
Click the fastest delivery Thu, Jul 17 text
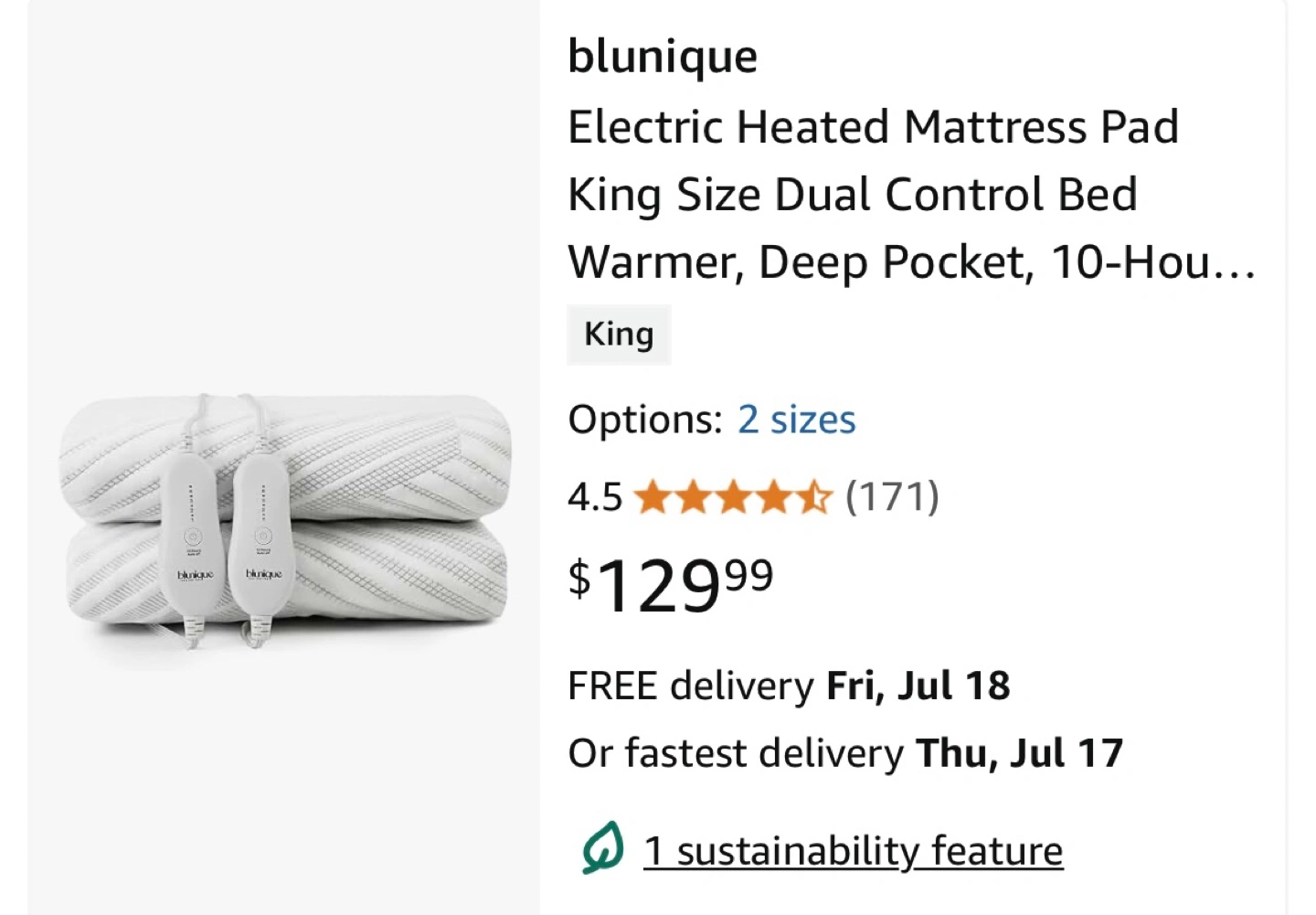845,753
